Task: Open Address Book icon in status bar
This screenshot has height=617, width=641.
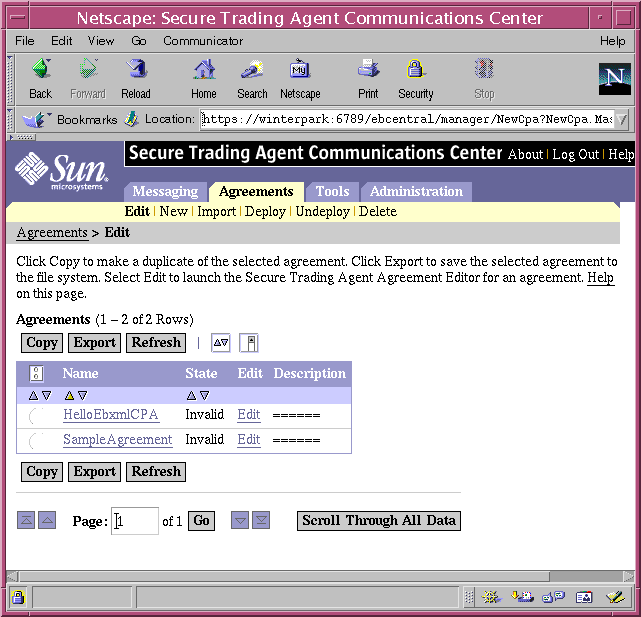Action: pos(584,597)
